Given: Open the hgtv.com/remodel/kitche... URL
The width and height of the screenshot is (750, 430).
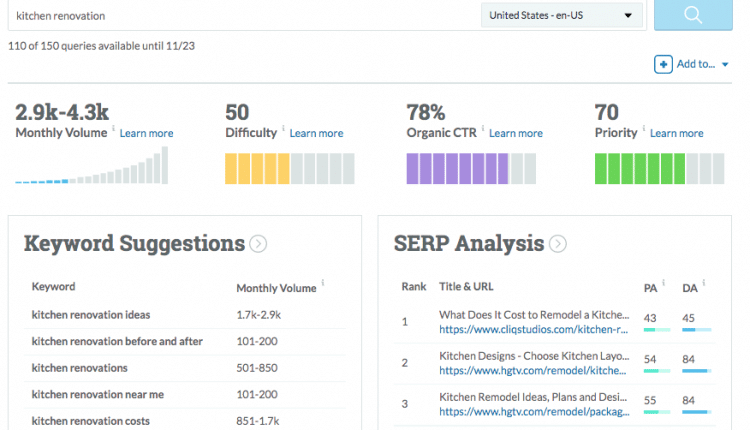Looking at the screenshot, I should 532,371.
